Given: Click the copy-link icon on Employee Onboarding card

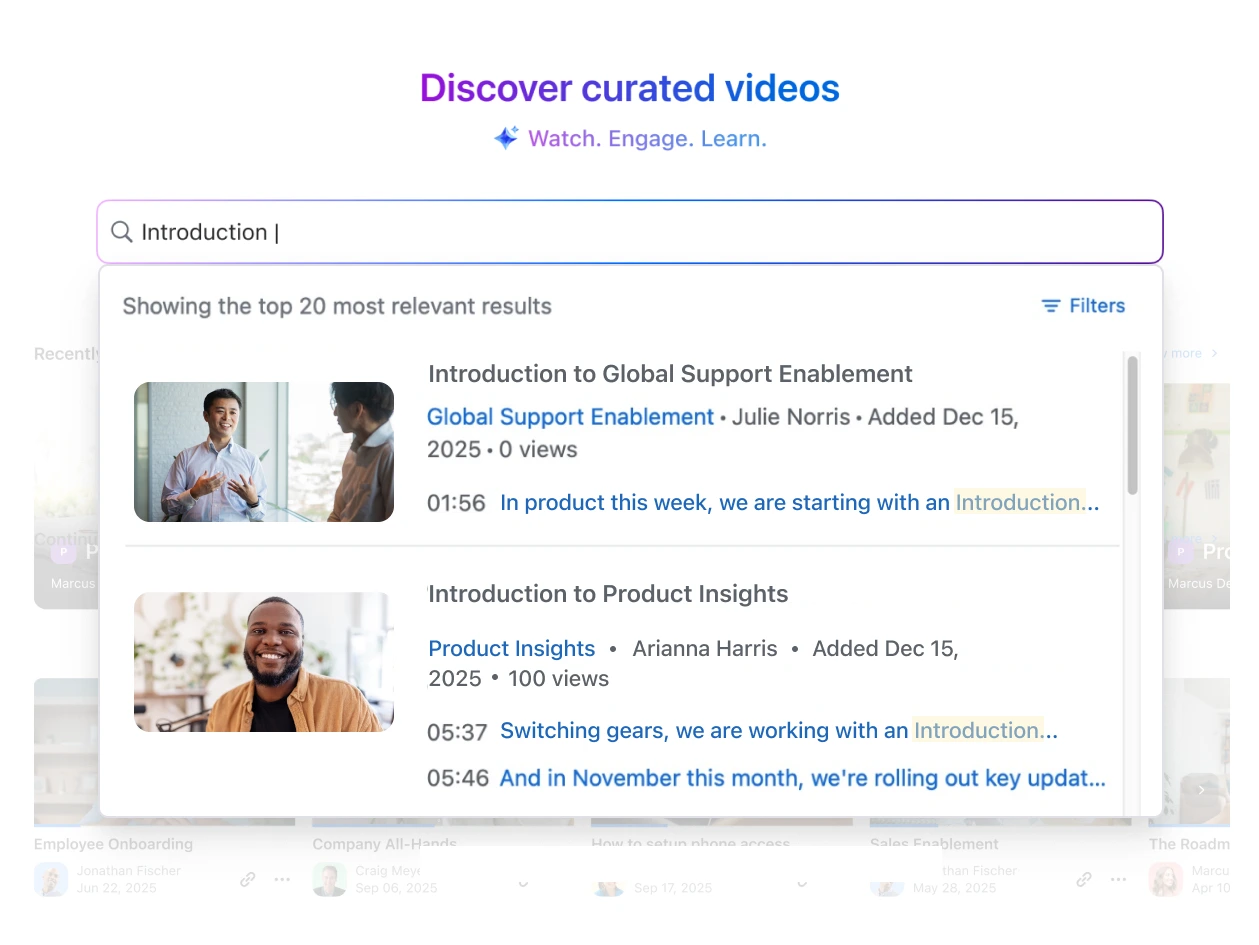Looking at the screenshot, I should 247,879.
